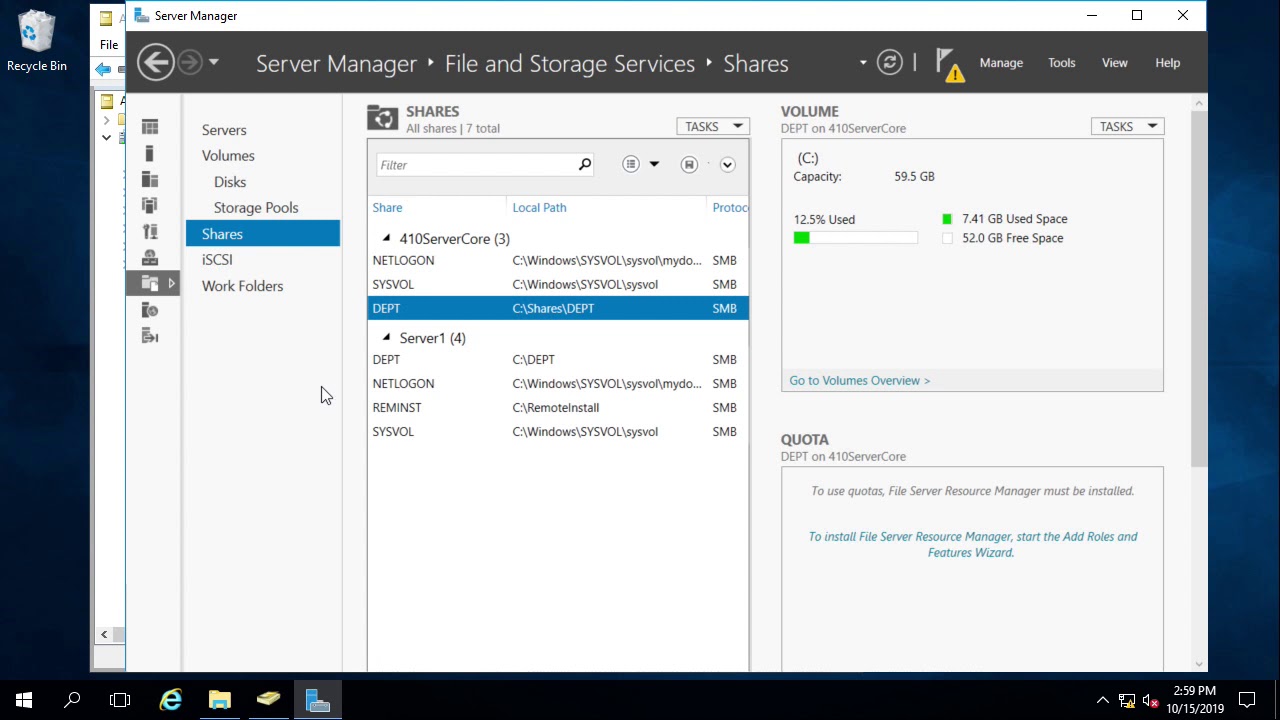1280x720 pixels.
Task: Collapse the 410ServerCore (3) group
Action: tap(387, 239)
